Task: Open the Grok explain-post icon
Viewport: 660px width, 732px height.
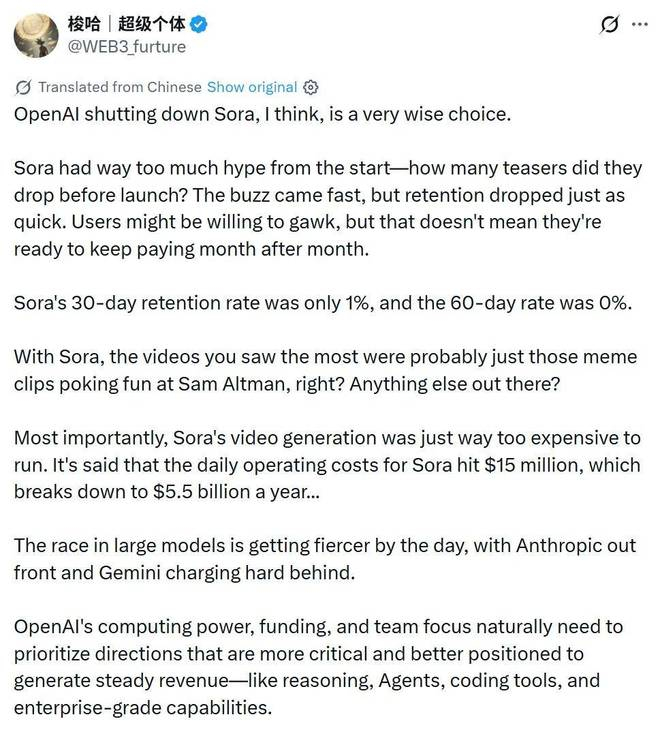Action: coord(605,24)
